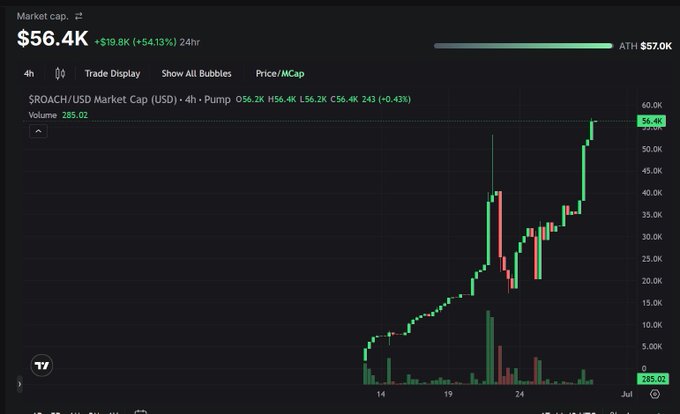This screenshot has width=680, height=414.
Task: Click the green 285.02 volume tag
Action: 653,379
